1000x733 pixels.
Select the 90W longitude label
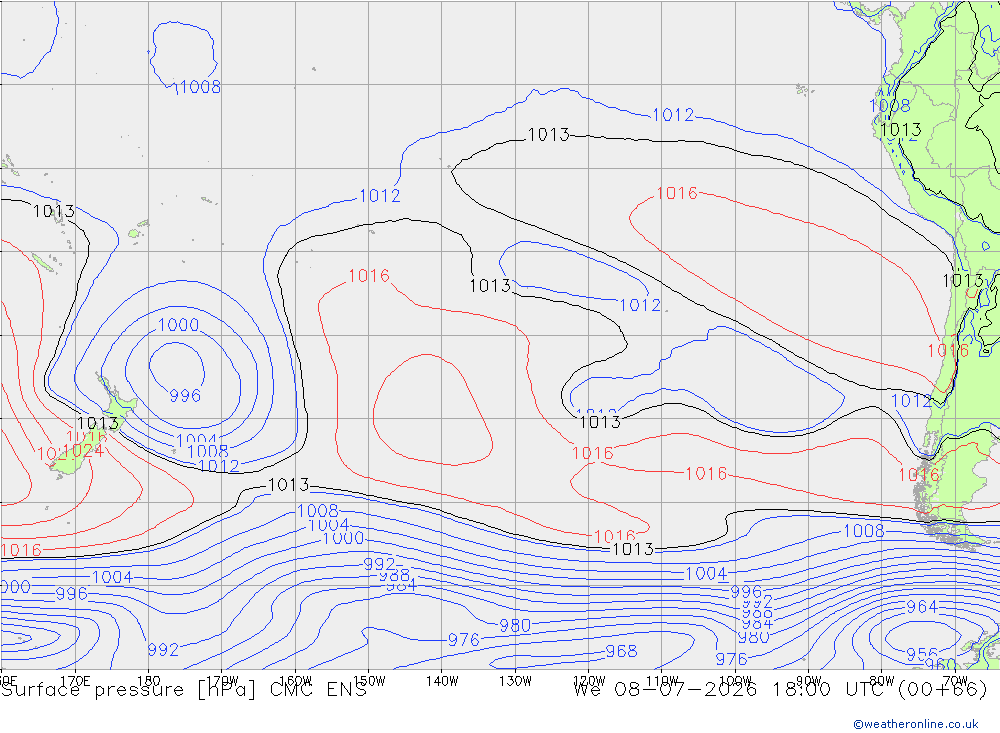809,681
